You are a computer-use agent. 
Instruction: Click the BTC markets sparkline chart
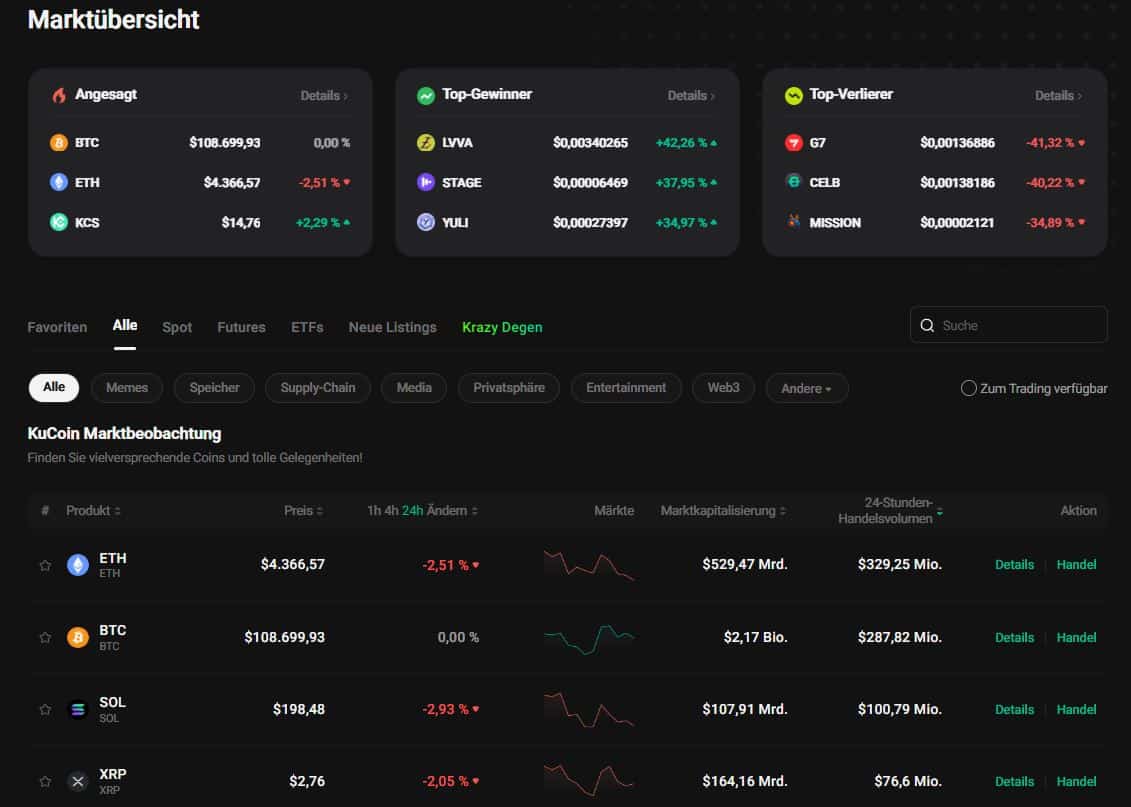(x=589, y=637)
